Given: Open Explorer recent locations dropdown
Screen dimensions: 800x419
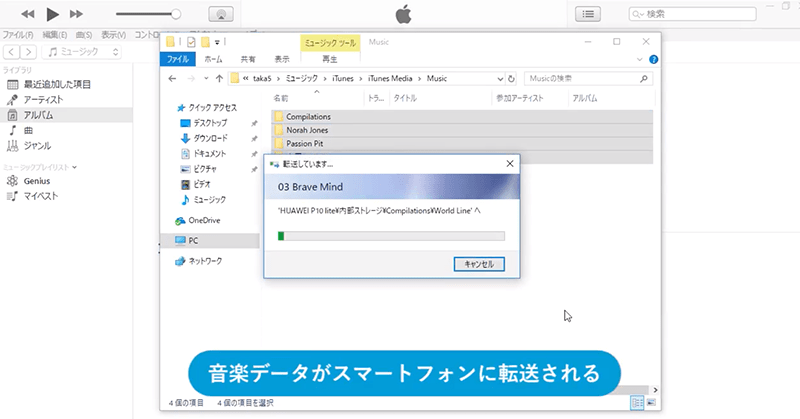Looking at the screenshot, I should (x=206, y=79).
